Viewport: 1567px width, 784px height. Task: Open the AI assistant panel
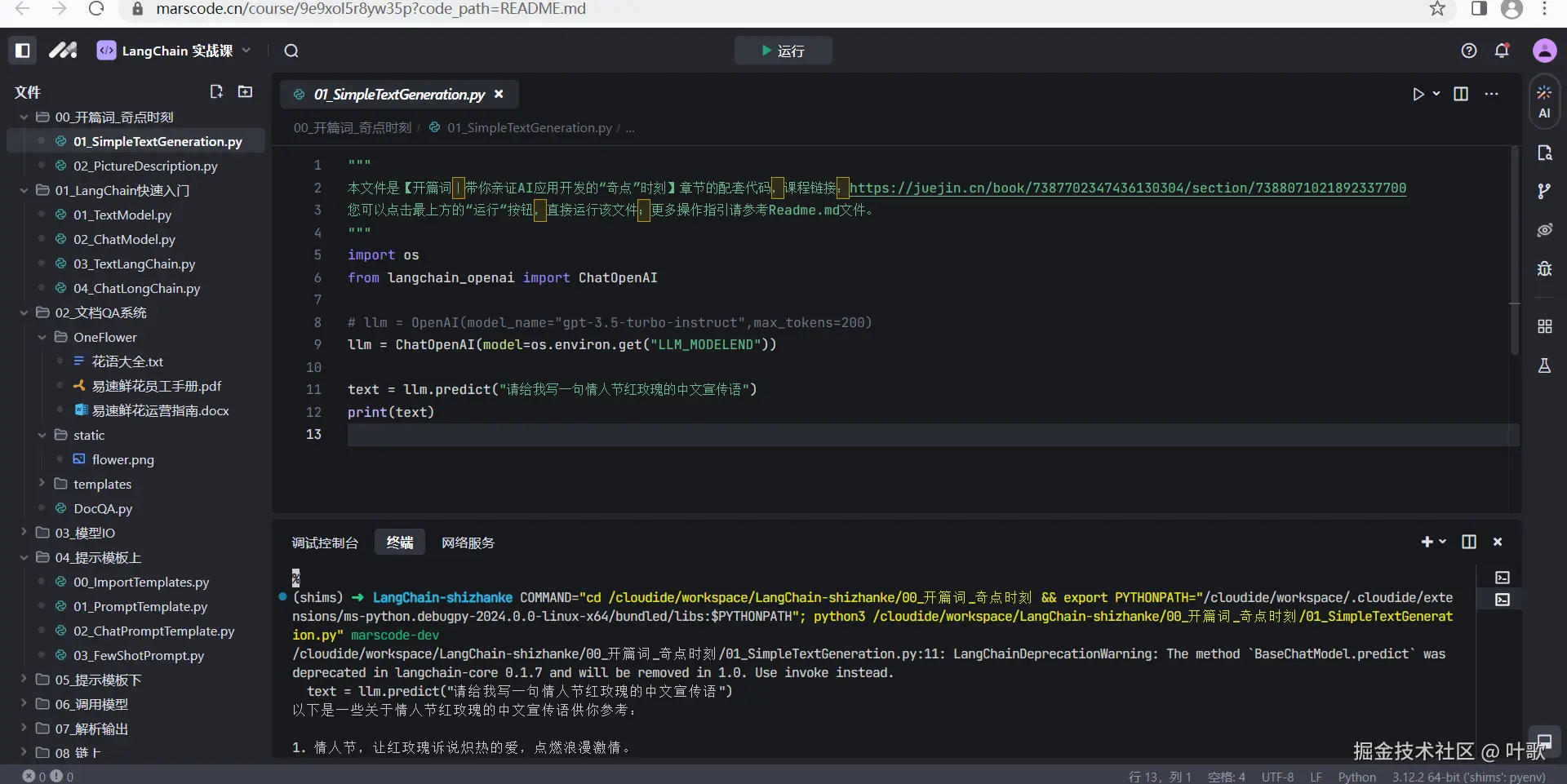tap(1543, 101)
